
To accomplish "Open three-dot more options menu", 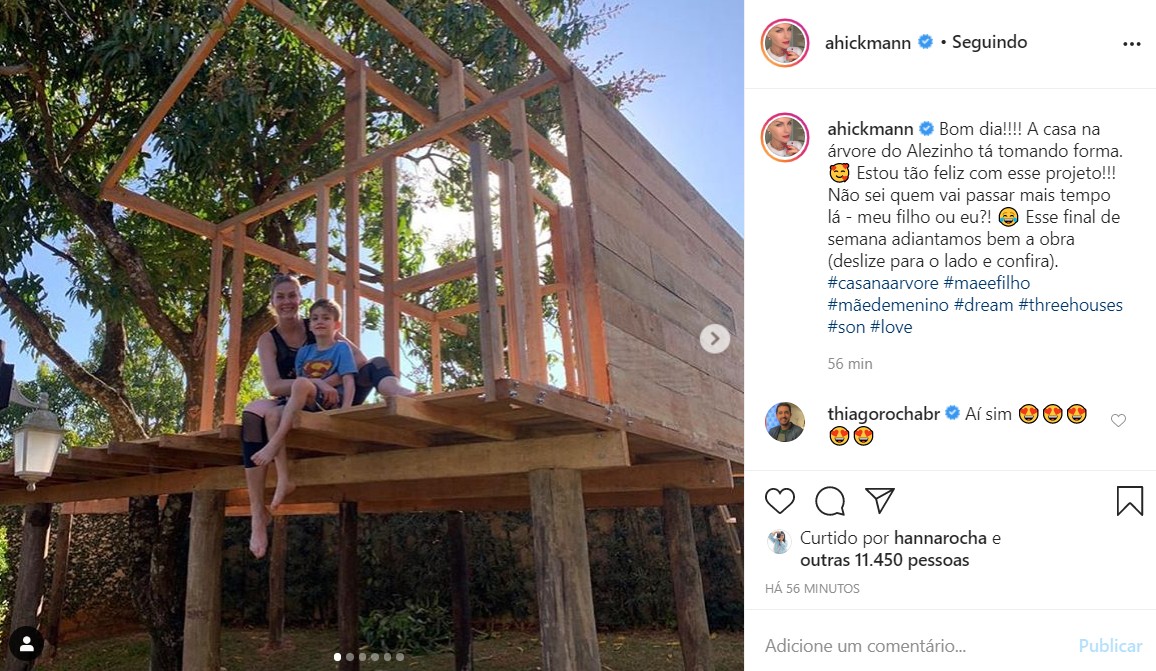I will click(1132, 44).
